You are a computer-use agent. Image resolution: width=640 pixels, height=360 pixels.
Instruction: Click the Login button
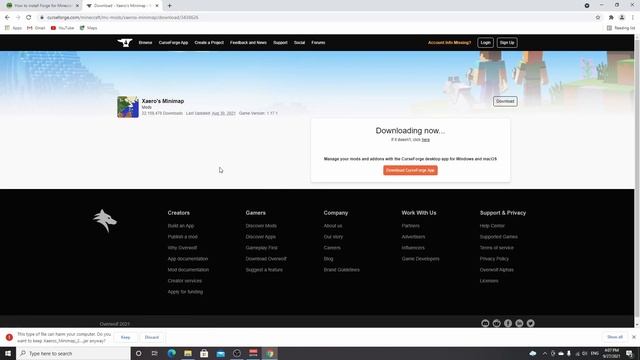(485, 42)
